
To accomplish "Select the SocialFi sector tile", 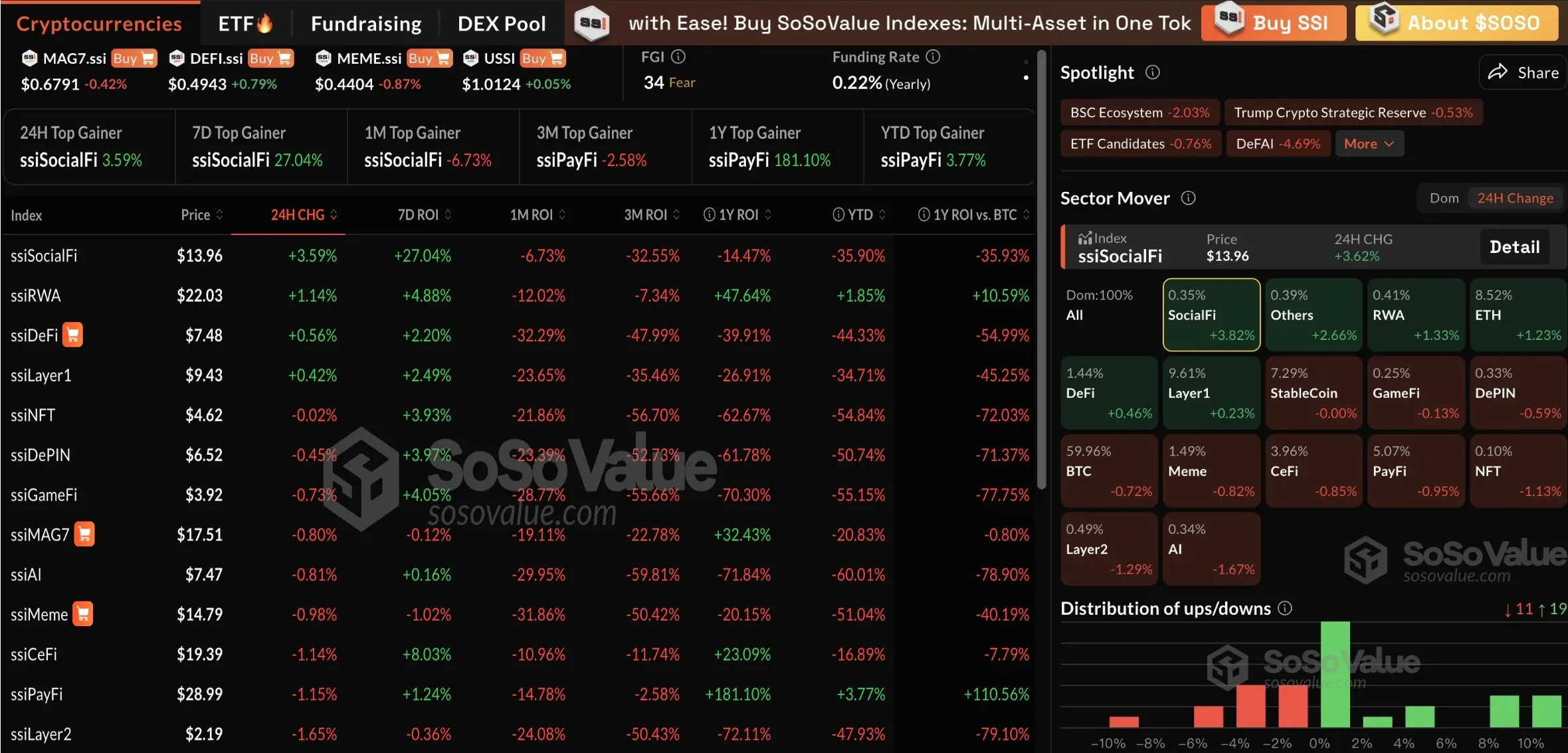I will [1211, 315].
